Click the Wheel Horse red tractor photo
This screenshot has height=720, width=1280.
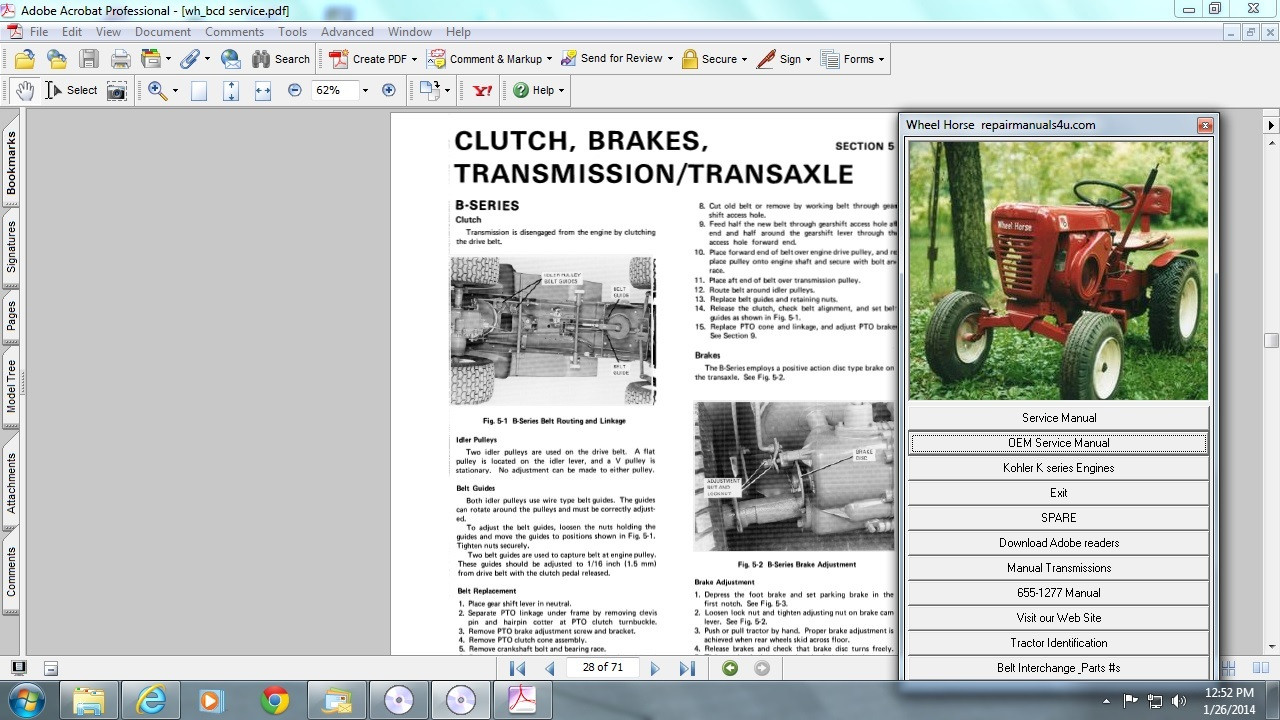click(1058, 270)
